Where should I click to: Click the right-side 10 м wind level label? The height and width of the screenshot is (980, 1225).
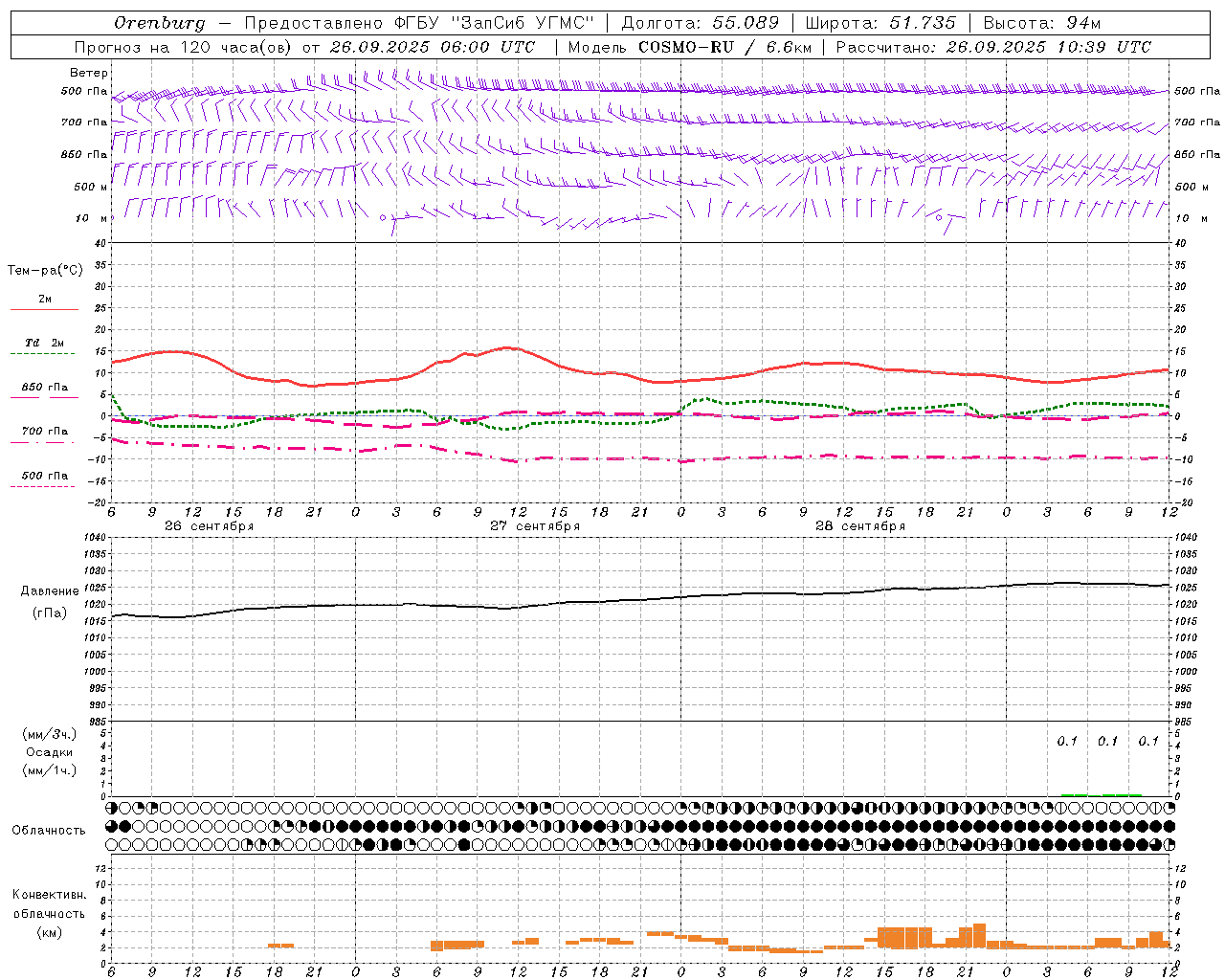1191,218
